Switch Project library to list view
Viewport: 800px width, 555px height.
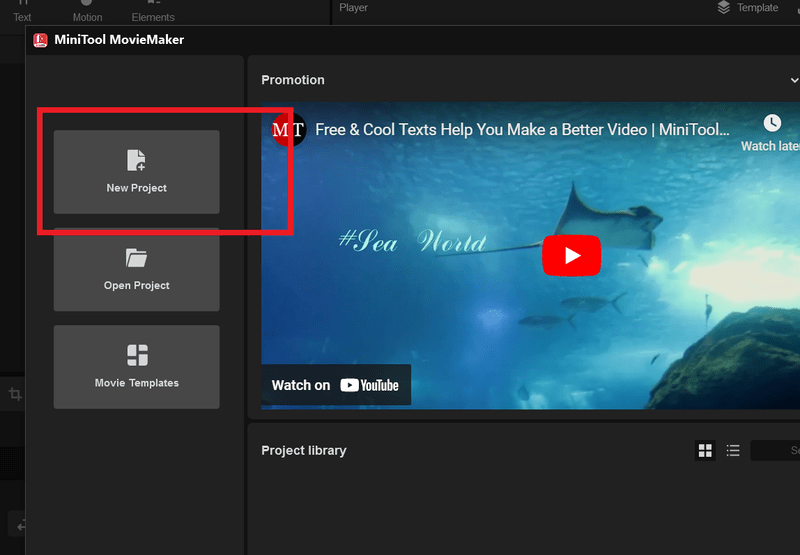[x=733, y=450]
